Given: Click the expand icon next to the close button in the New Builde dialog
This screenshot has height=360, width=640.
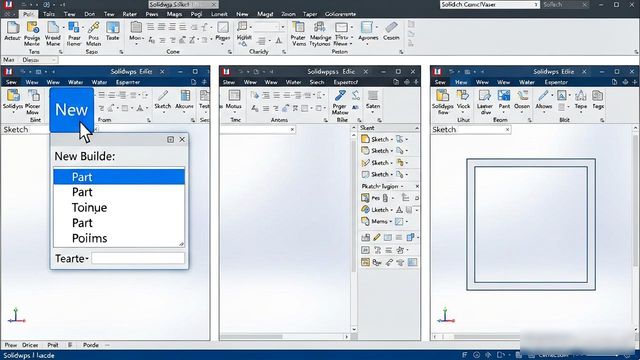Looking at the screenshot, I should click(171, 139).
